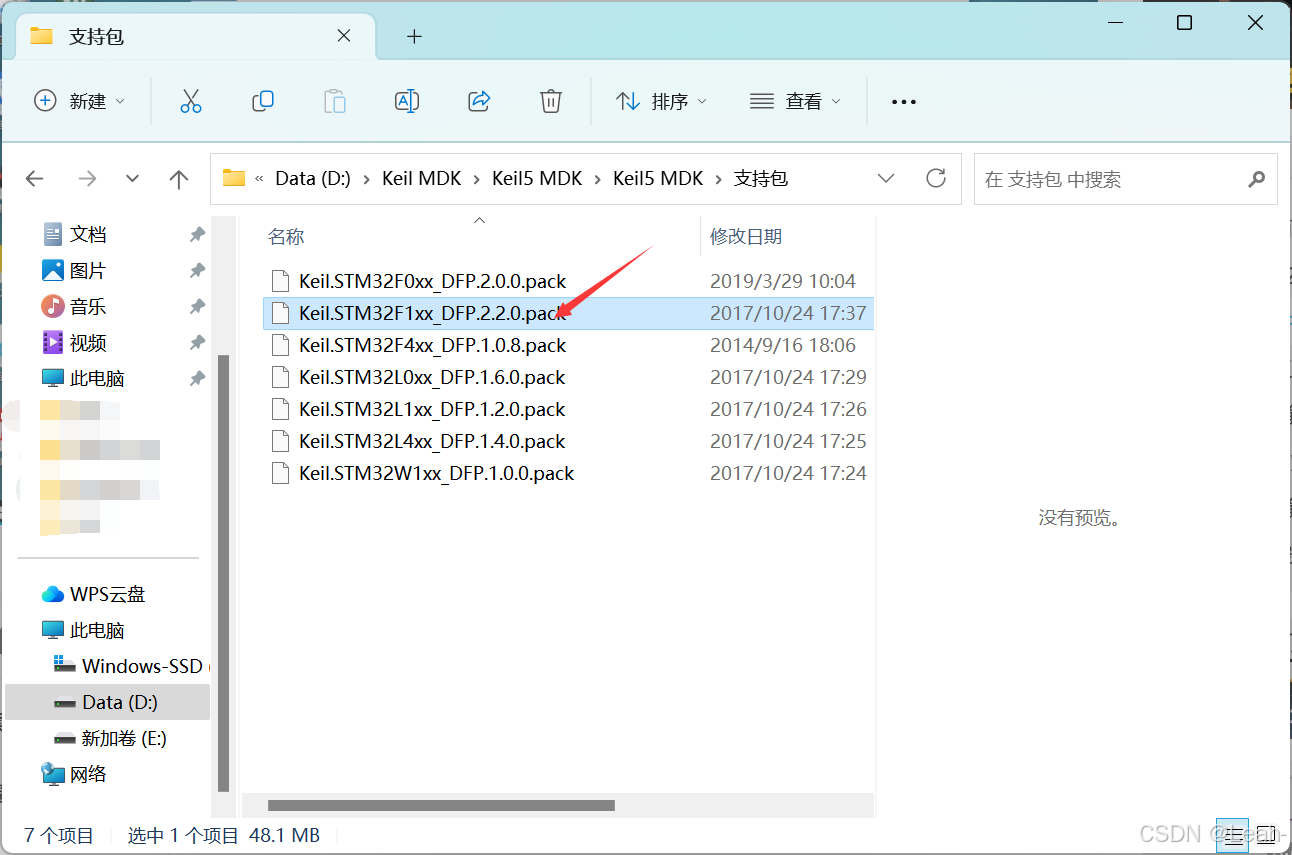Expand chevron after Data (D:) breadcrumb
The height and width of the screenshot is (855, 1292).
(x=366, y=179)
